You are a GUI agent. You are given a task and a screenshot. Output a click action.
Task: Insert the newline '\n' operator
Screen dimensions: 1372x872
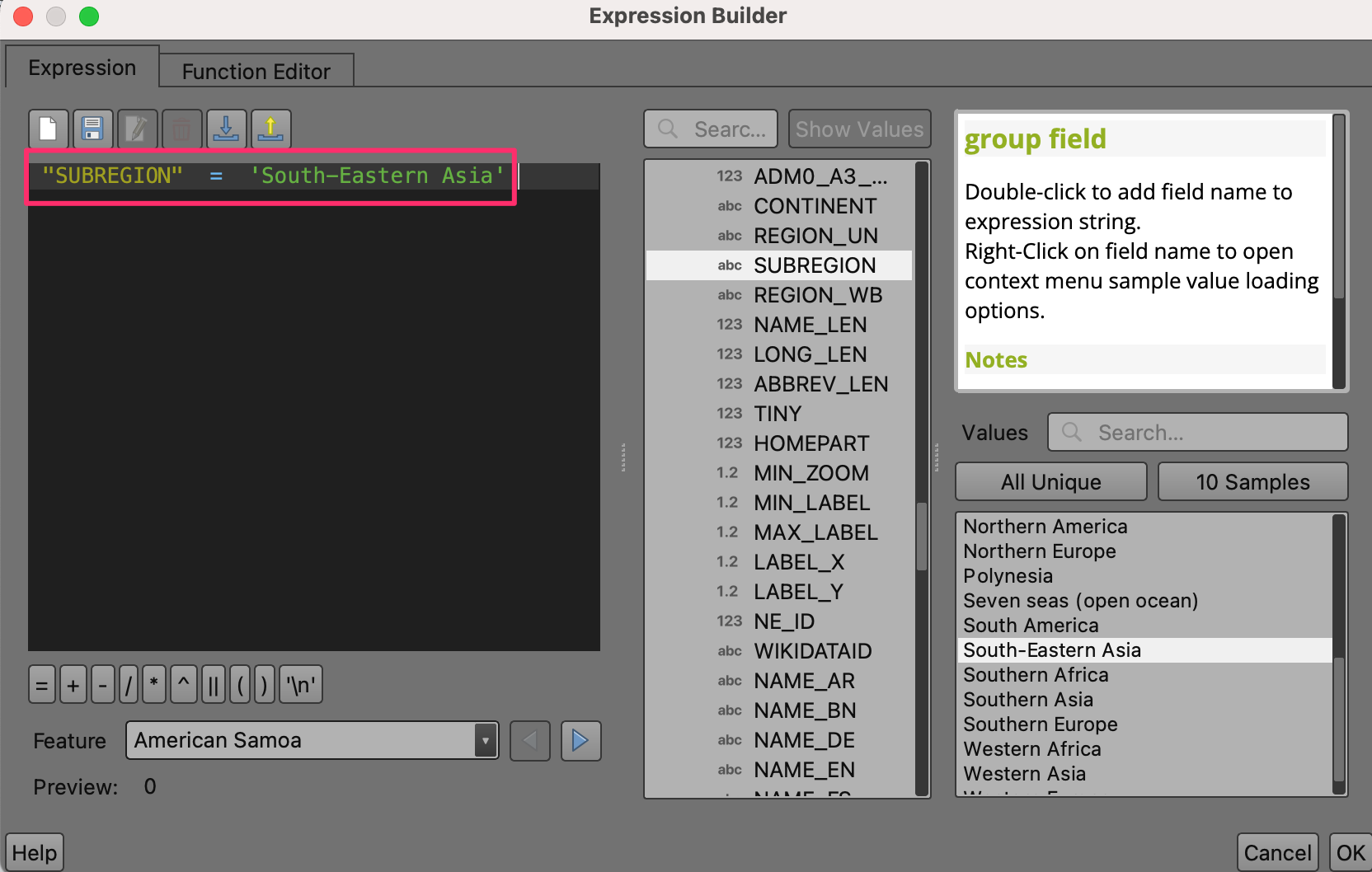tap(301, 685)
